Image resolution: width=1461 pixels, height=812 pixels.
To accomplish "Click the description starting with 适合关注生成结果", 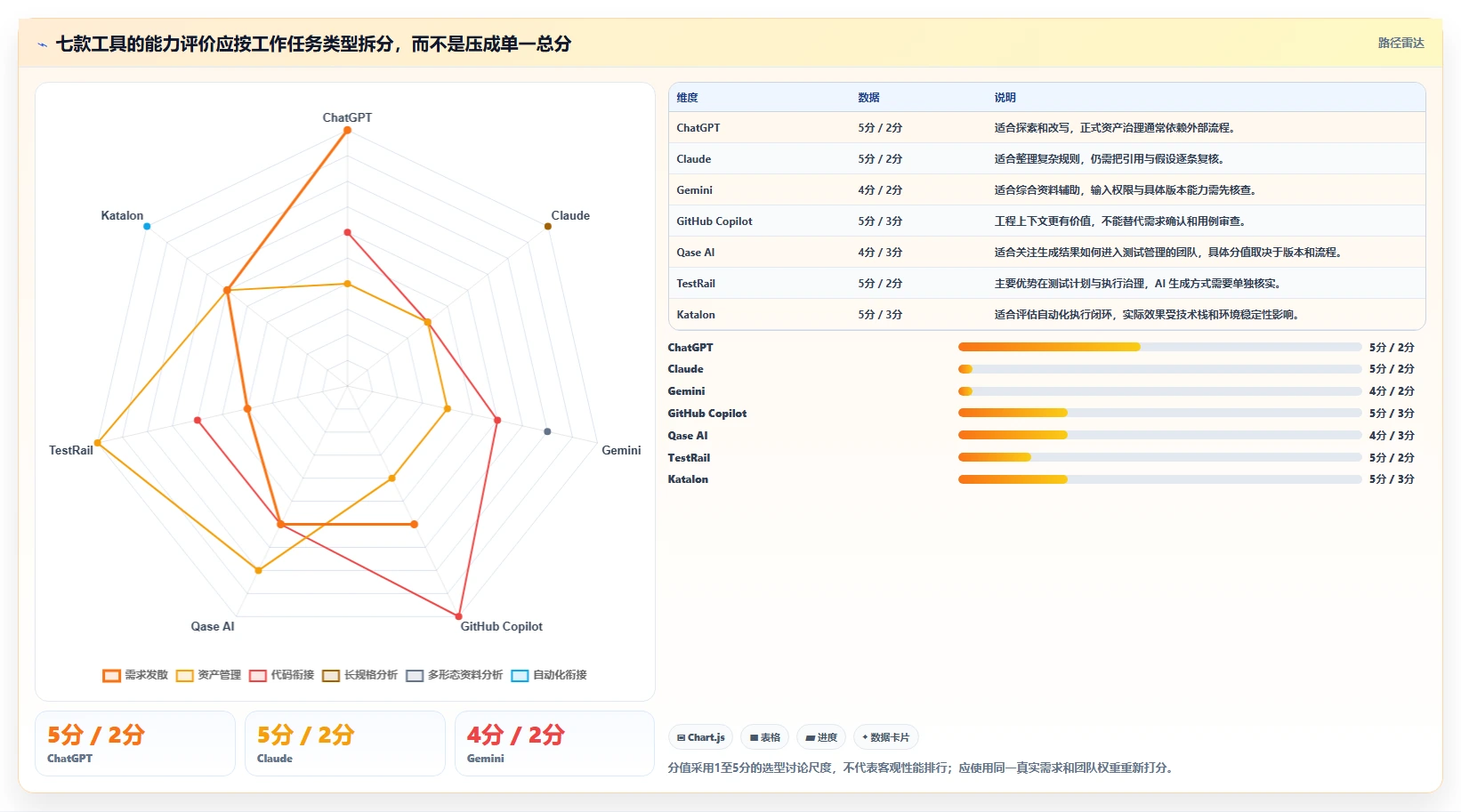I will coord(1168,253).
